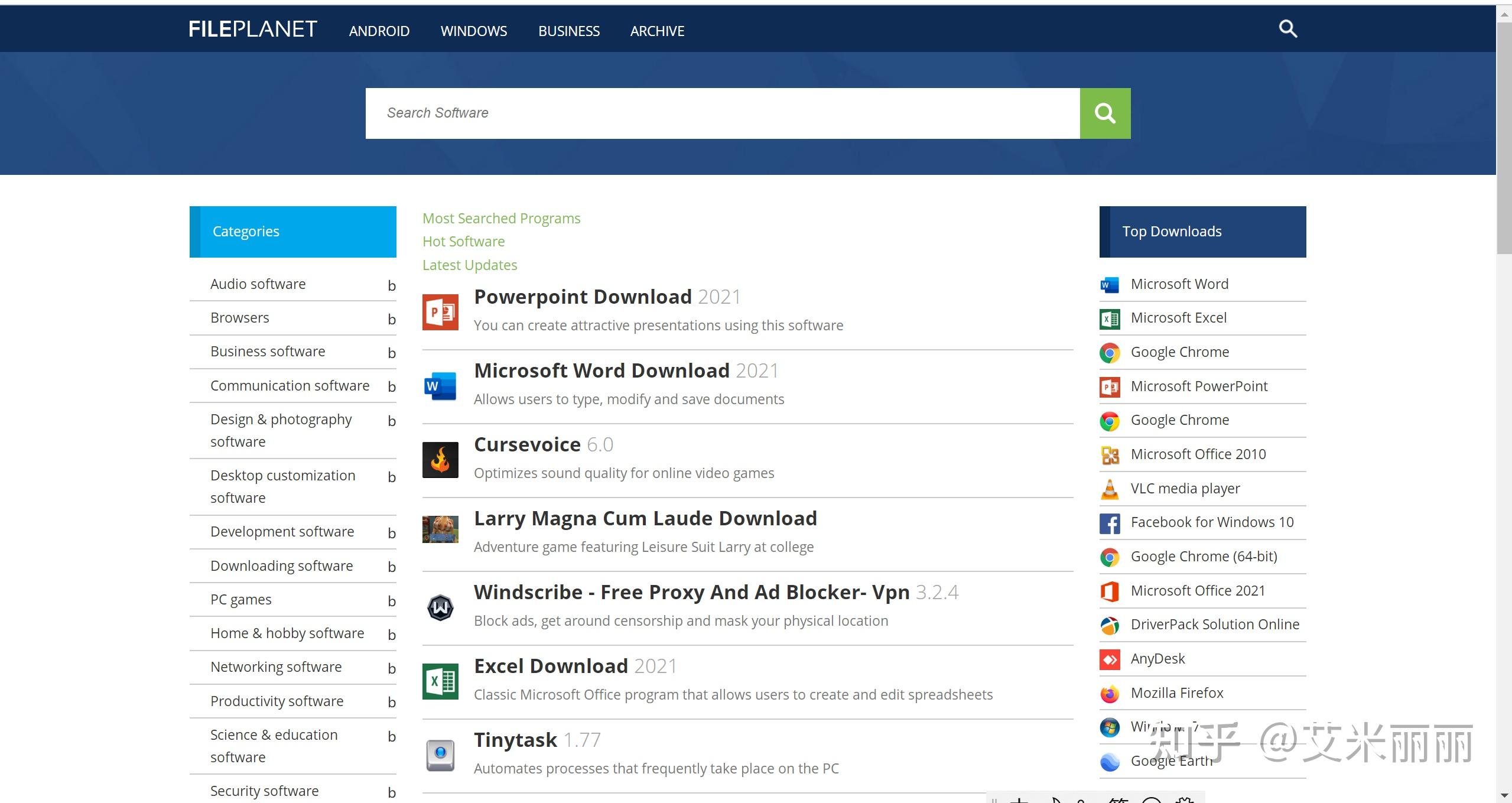
Task: Expand the PC games category arrow
Action: click(391, 602)
